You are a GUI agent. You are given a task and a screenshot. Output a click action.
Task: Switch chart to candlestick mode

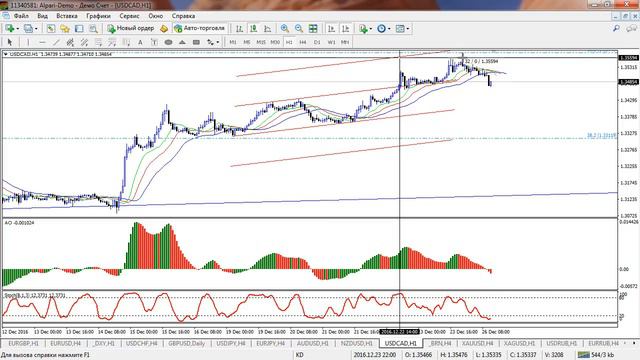tap(253, 29)
